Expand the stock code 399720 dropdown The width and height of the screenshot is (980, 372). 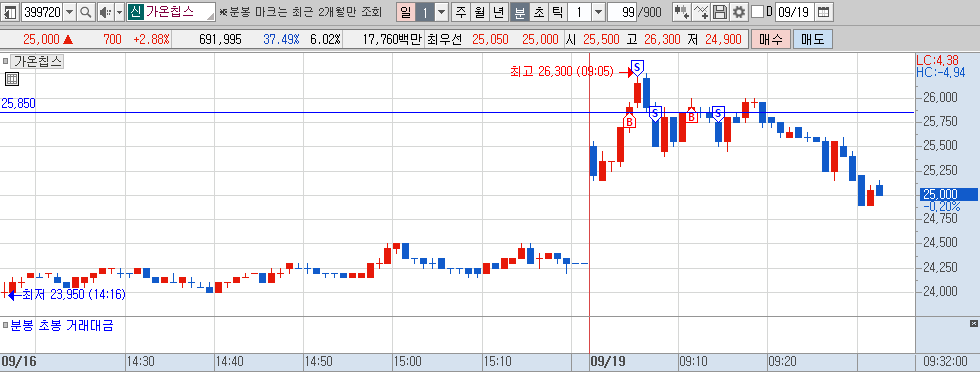[x=69, y=11]
